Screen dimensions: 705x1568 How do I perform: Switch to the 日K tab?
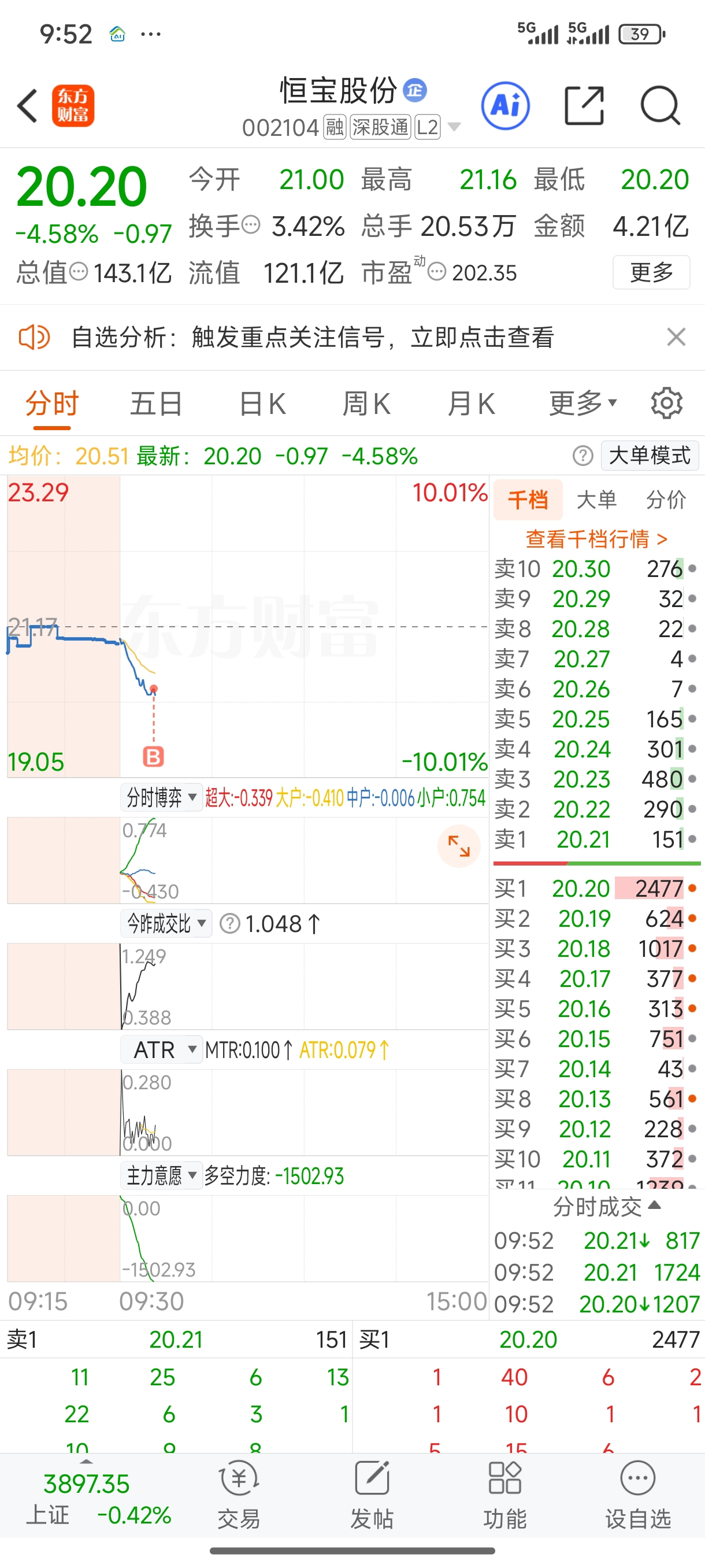(x=262, y=403)
